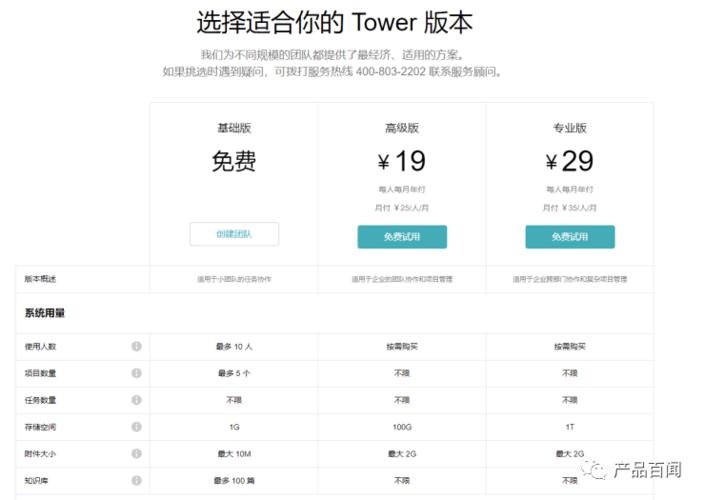Click the 选择适合你的 Tower 版本 title

point(335,22)
